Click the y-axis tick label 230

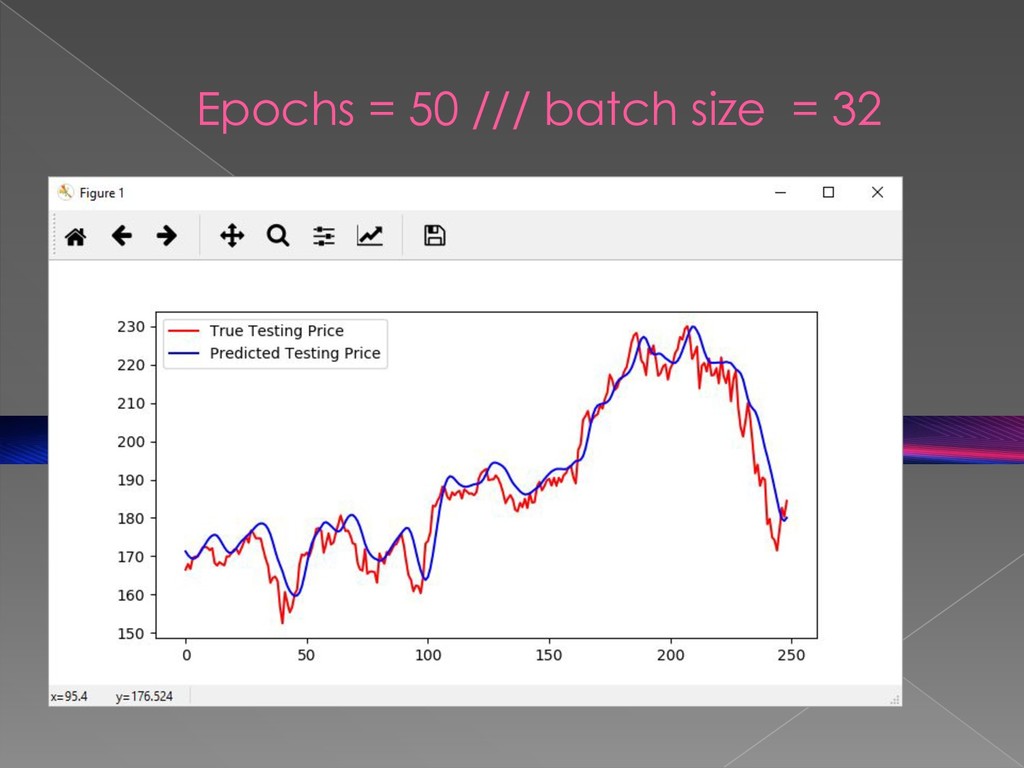[x=131, y=327]
